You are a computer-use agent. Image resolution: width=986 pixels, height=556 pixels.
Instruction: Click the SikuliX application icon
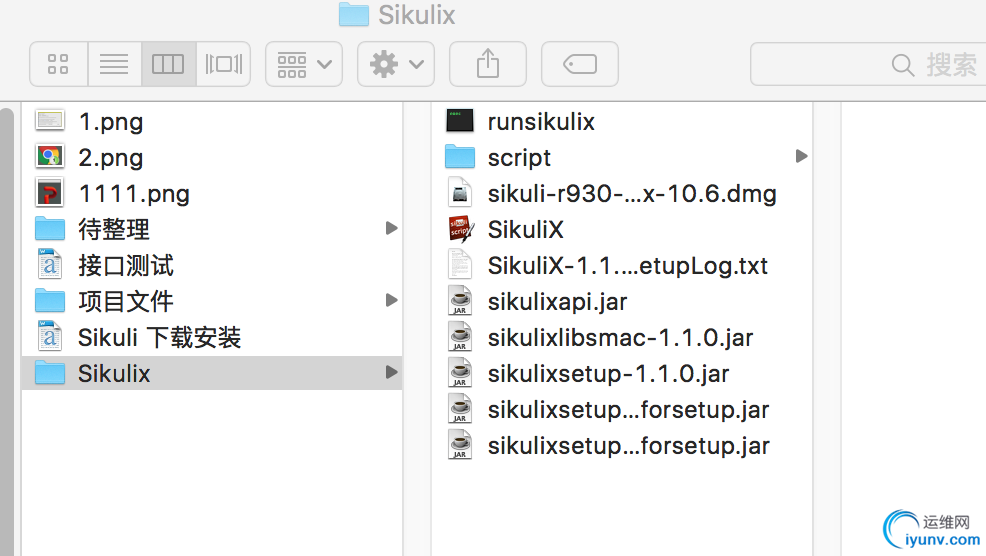461,229
